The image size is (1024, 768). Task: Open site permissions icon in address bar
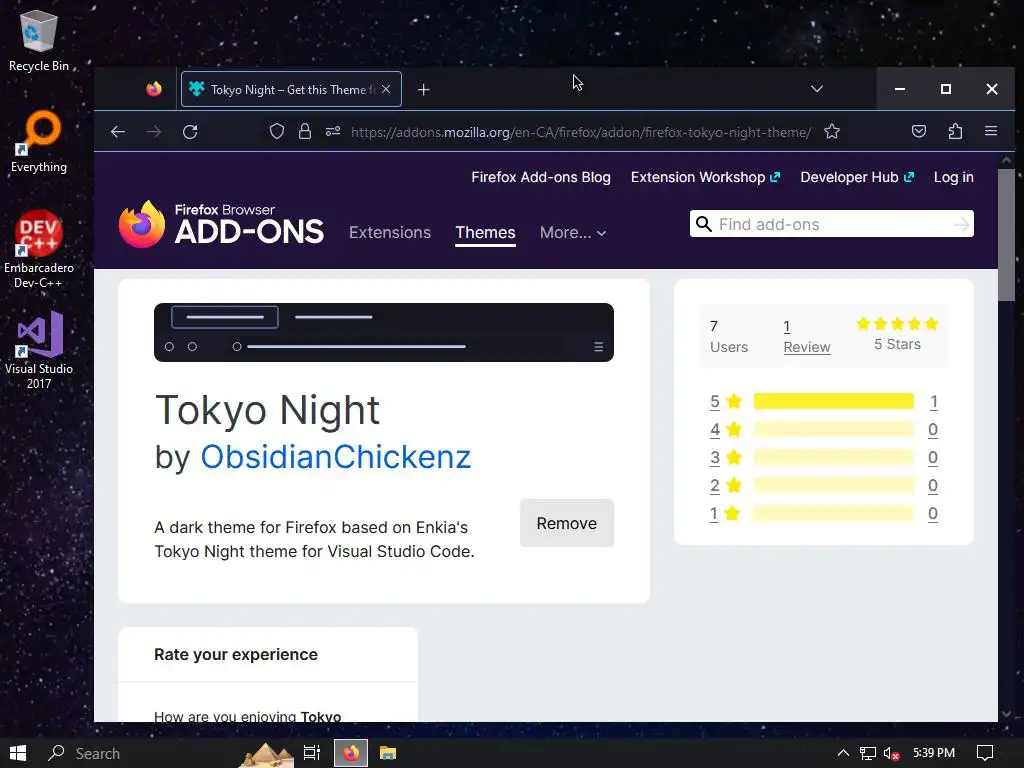[333, 132]
